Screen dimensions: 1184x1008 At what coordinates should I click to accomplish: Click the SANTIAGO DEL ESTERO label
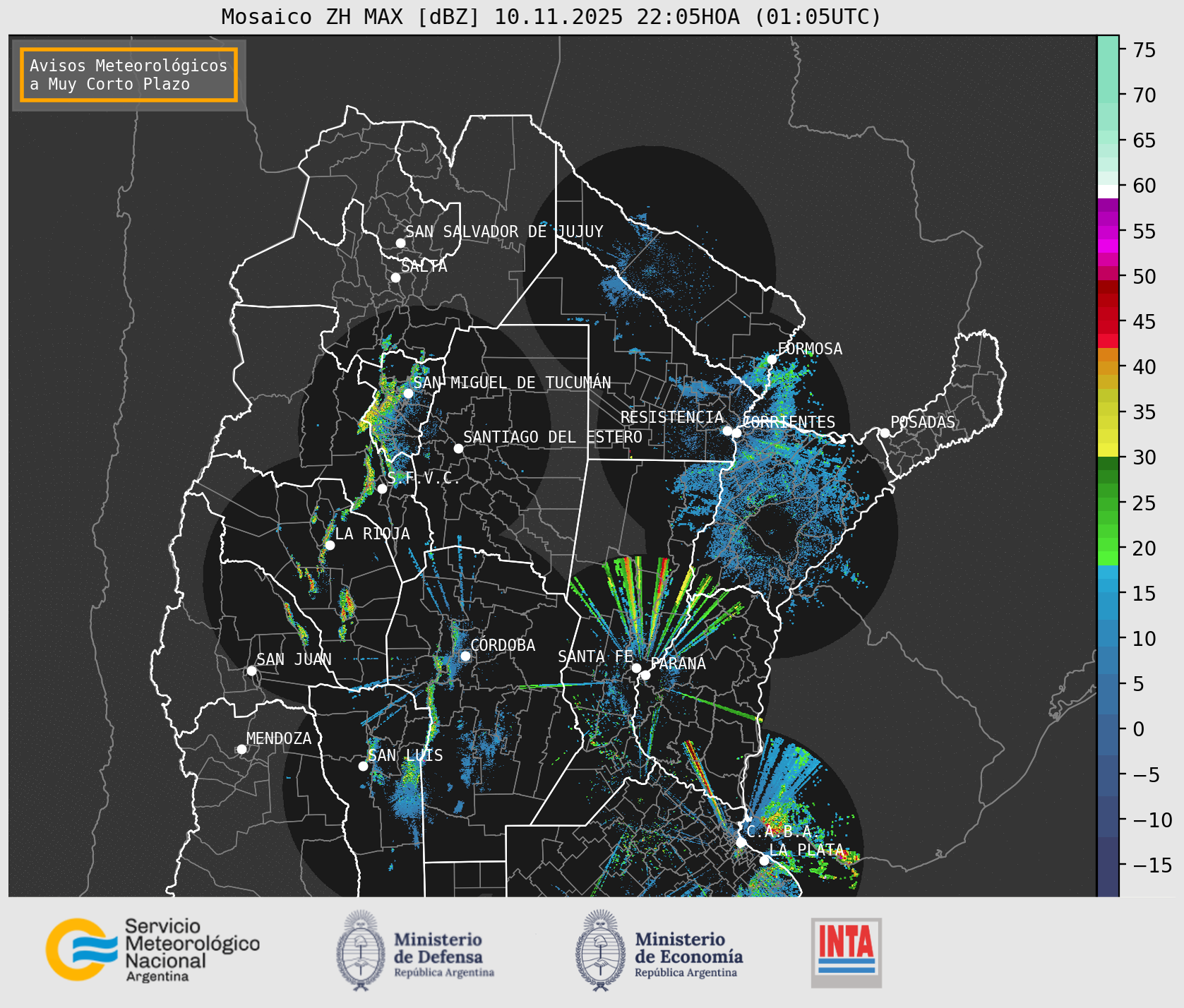(553, 437)
